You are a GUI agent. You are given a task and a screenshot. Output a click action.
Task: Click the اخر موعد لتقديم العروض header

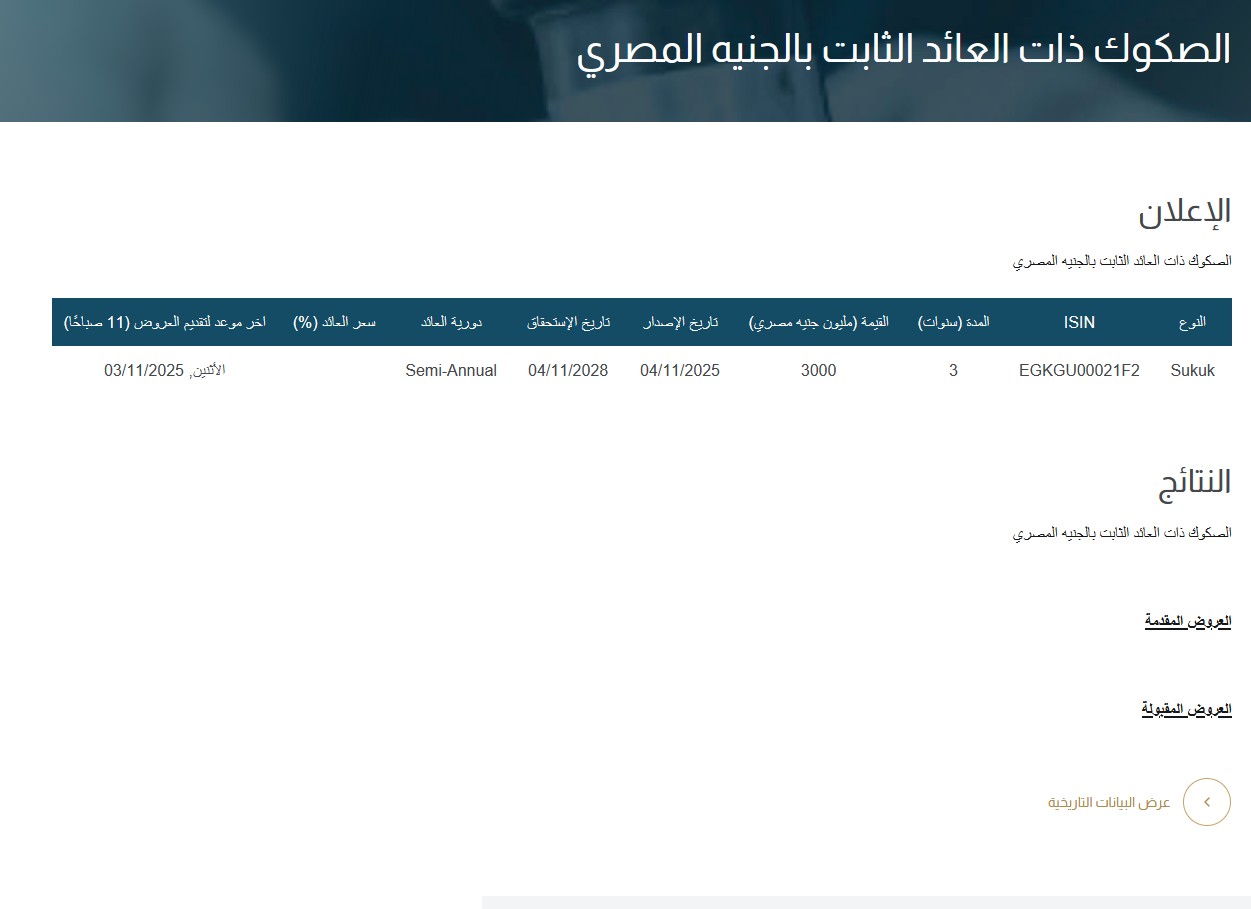165,322
